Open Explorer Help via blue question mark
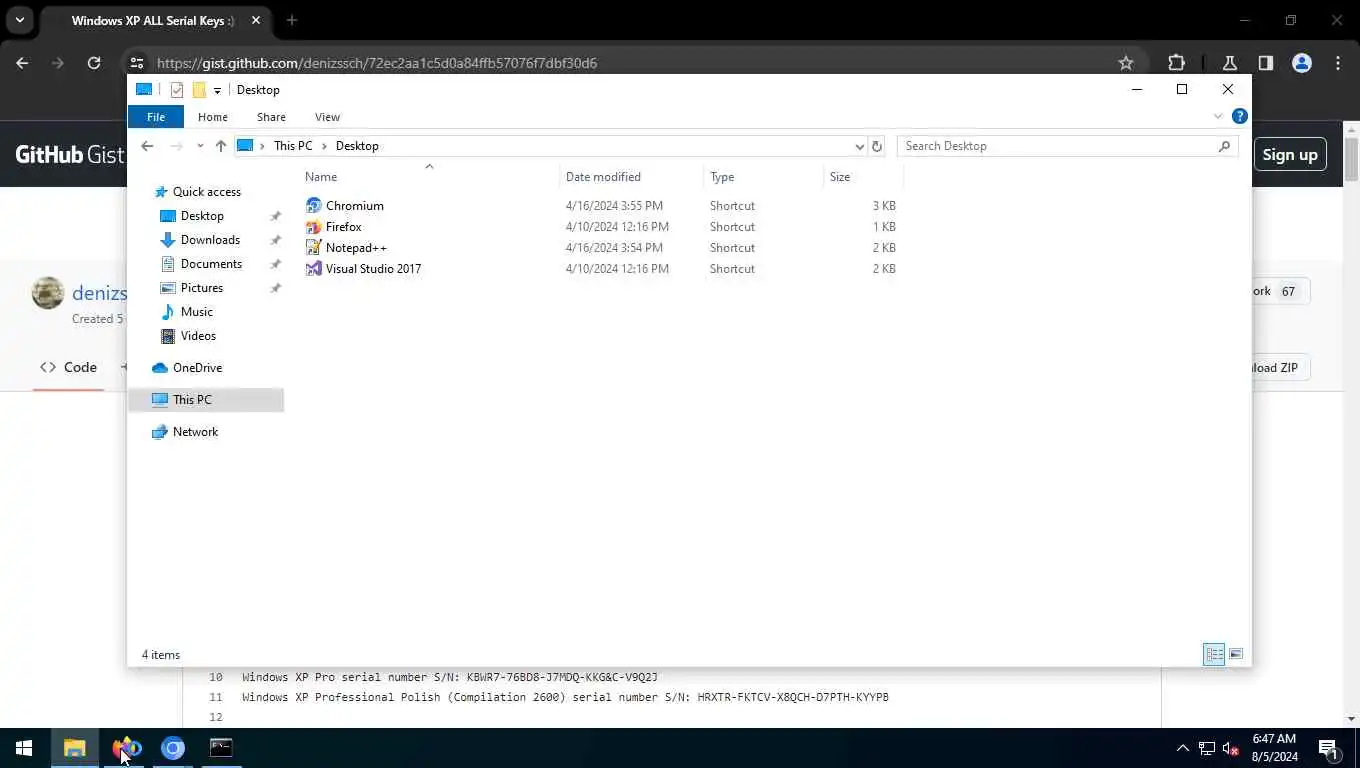This screenshot has height=768, width=1360. [x=1240, y=116]
